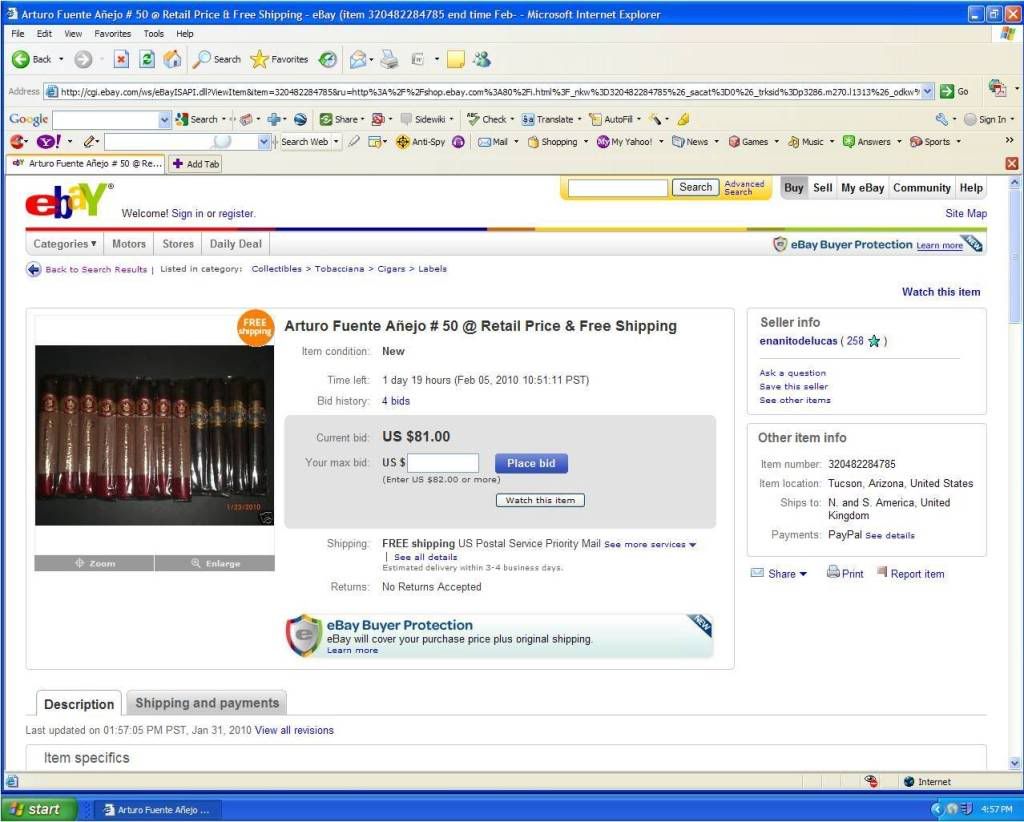Viewport: 1024px width, 822px height.
Task: Open the Search Web dropdown arrow
Action: 336,142
